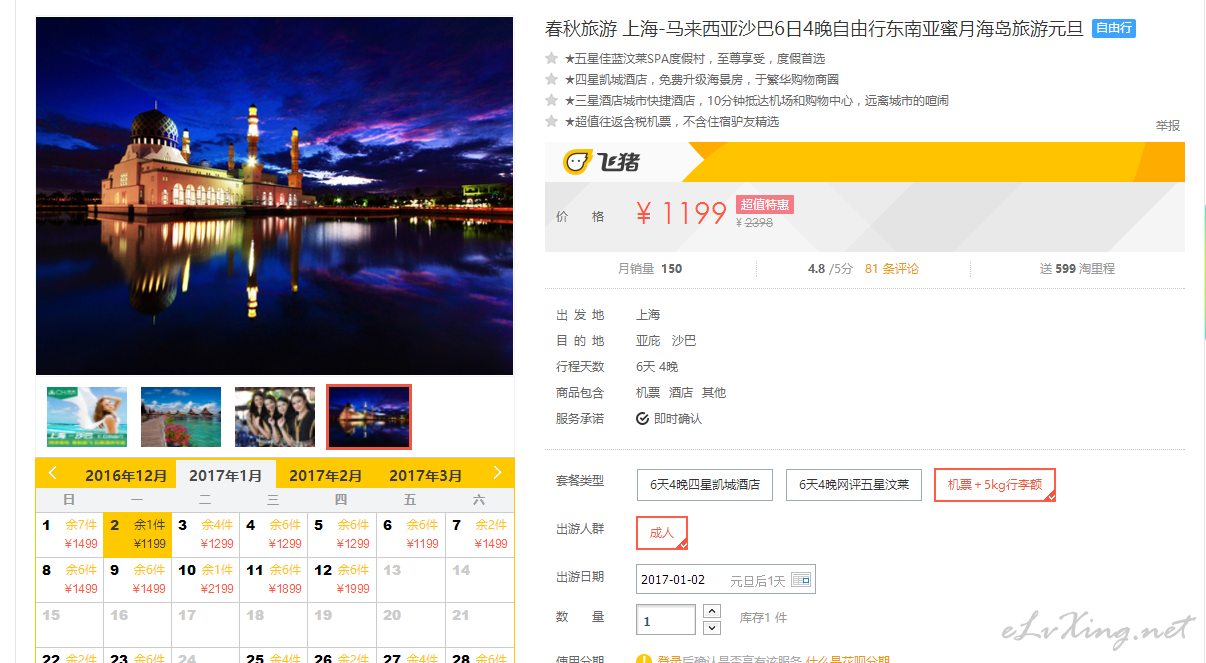Go to previous month with left calendar arrow

click(x=53, y=473)
